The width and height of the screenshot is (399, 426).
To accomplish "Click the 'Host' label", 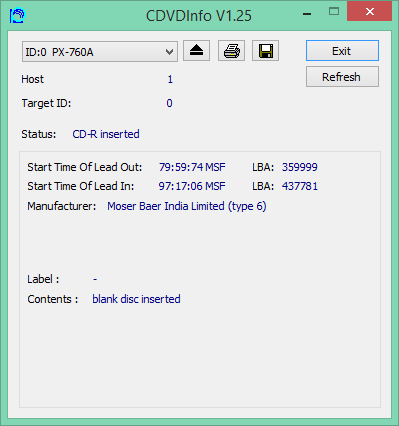I will 32,79.
